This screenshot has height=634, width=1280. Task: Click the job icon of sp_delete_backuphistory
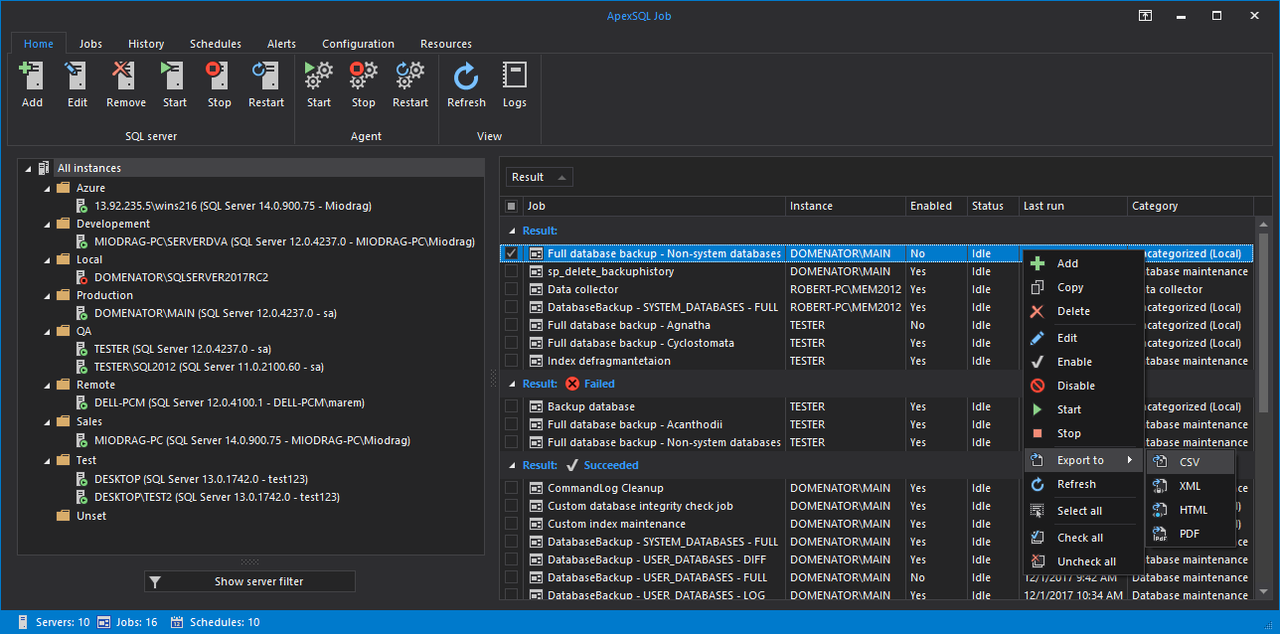[x=536, y=271]
